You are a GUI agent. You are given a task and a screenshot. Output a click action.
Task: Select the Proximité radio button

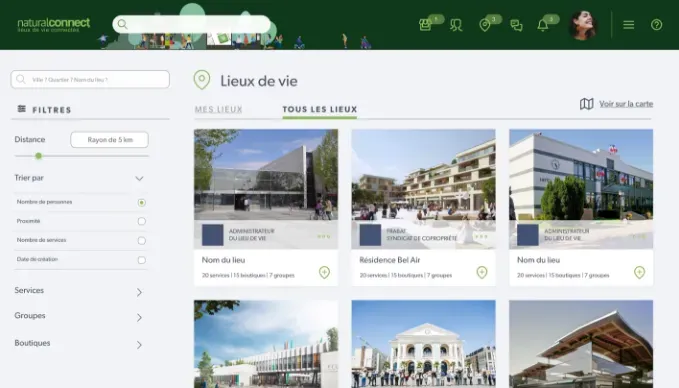point(142,221)
